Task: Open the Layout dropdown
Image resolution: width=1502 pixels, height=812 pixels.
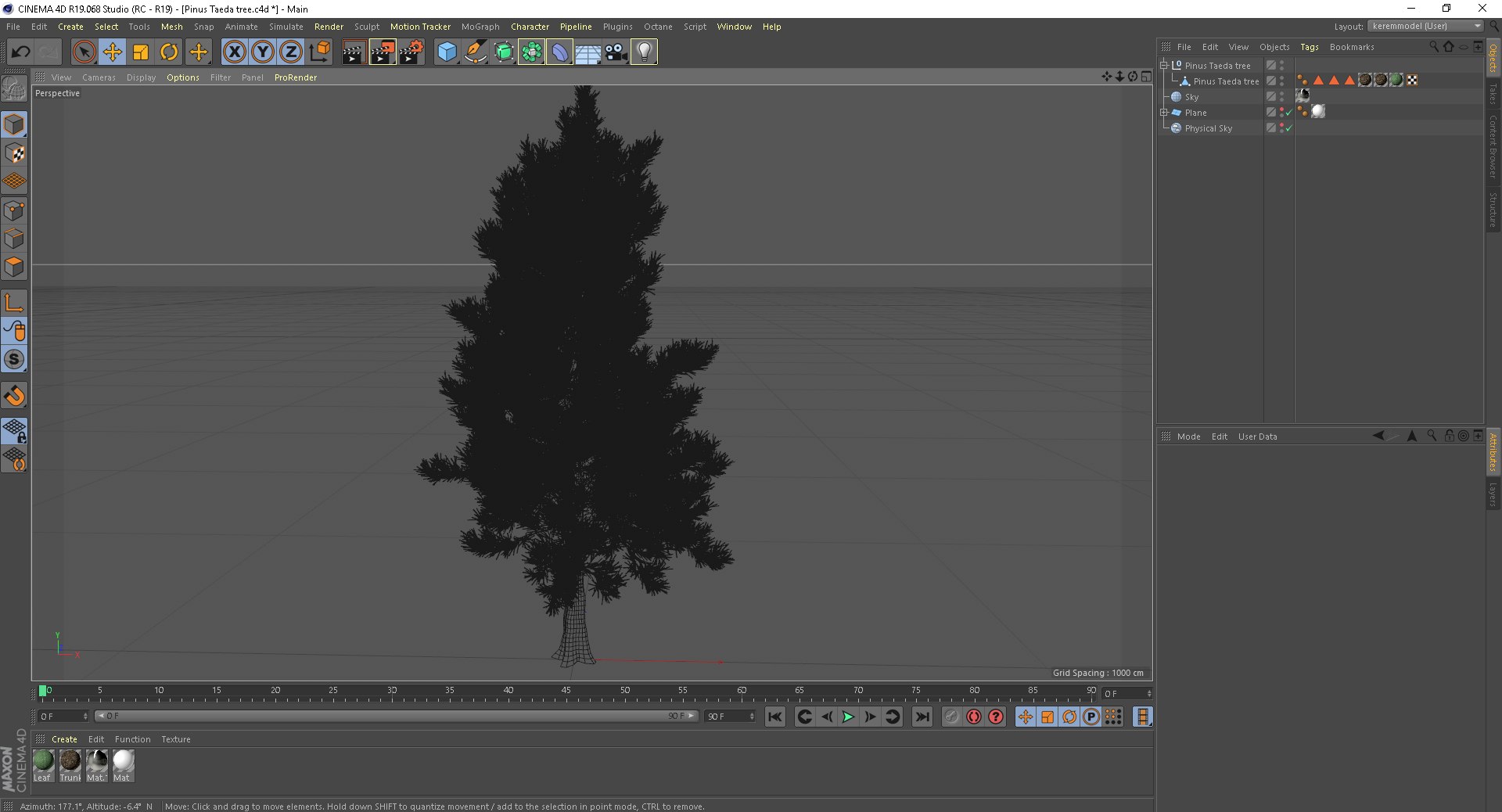Action: [x=1427, y=27]
